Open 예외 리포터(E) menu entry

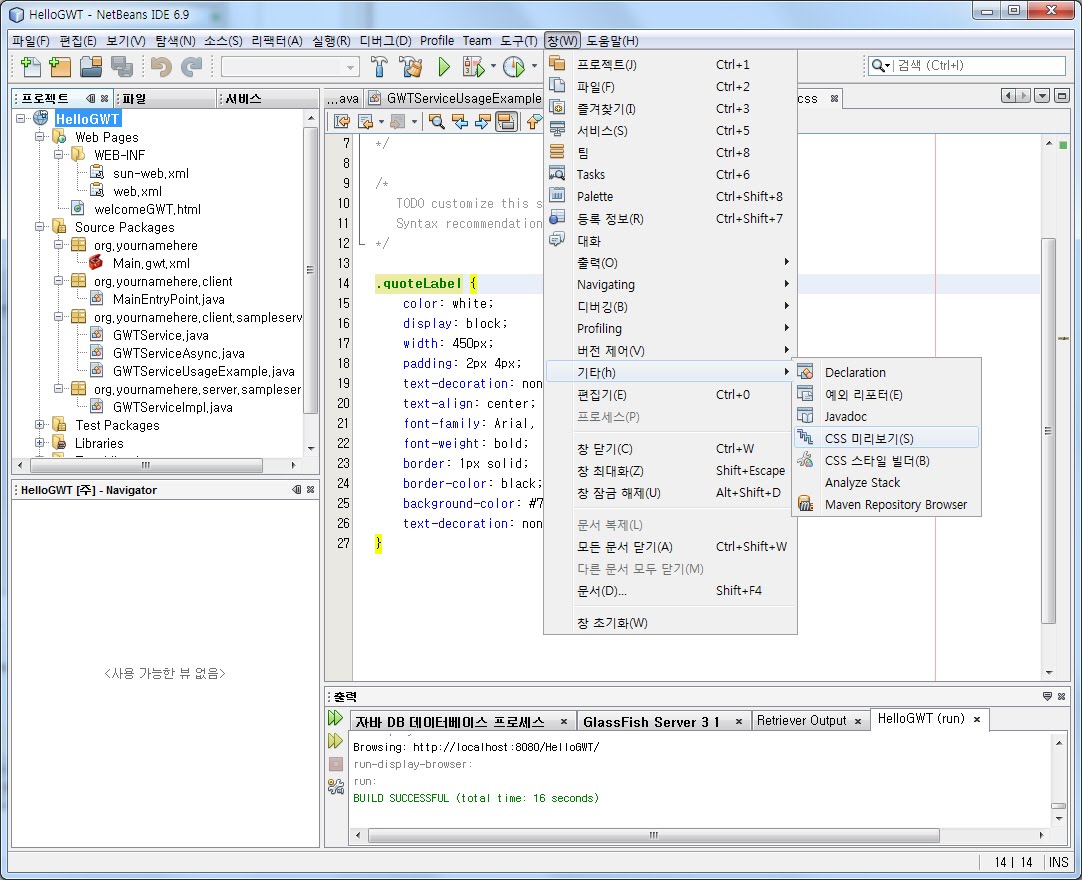(887, 395)
